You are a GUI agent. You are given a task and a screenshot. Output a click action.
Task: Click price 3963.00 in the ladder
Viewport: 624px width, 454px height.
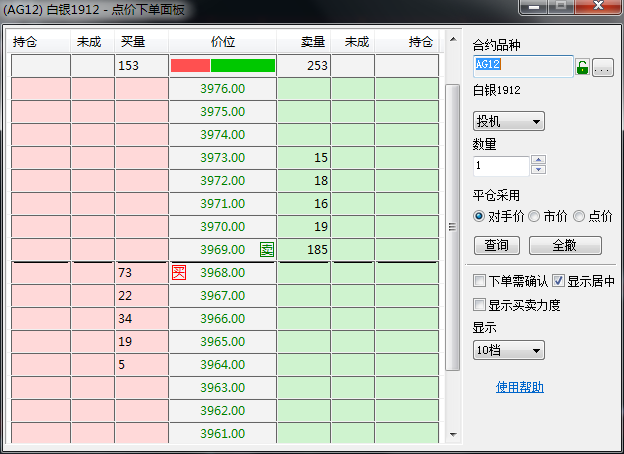[222, 388]
